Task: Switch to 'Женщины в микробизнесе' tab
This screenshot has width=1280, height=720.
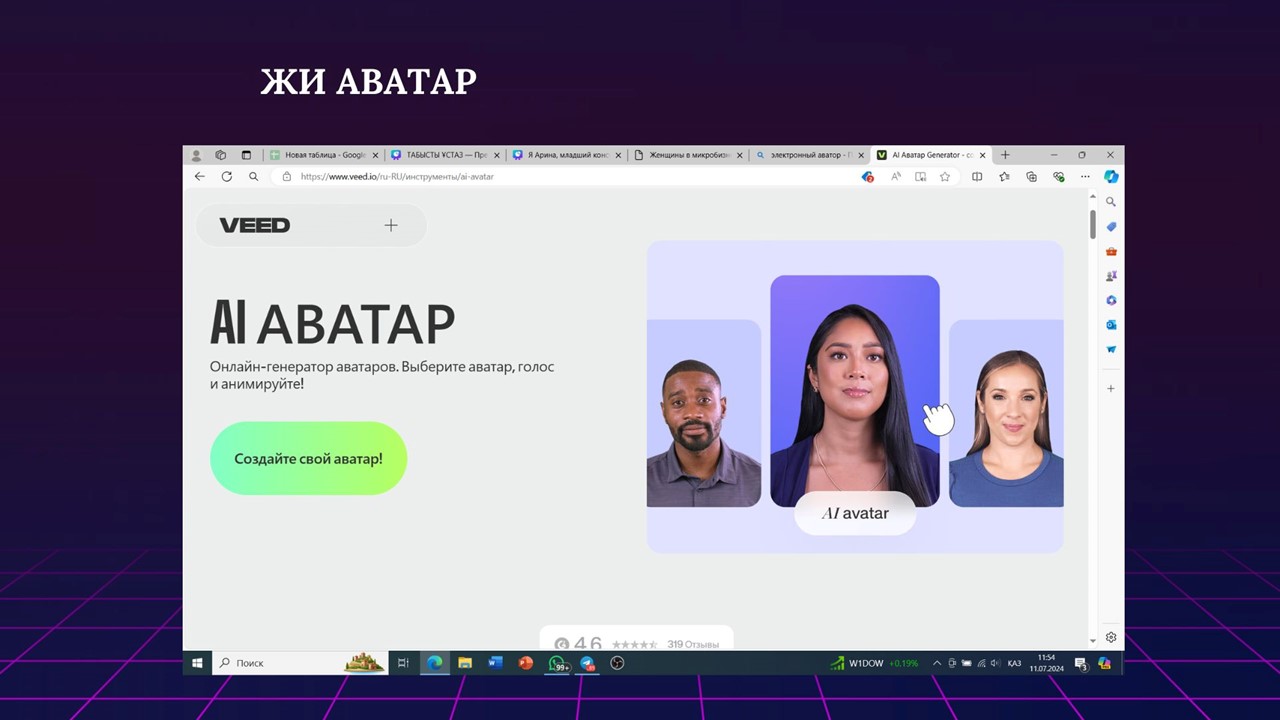Action: (x=688, y=155)
